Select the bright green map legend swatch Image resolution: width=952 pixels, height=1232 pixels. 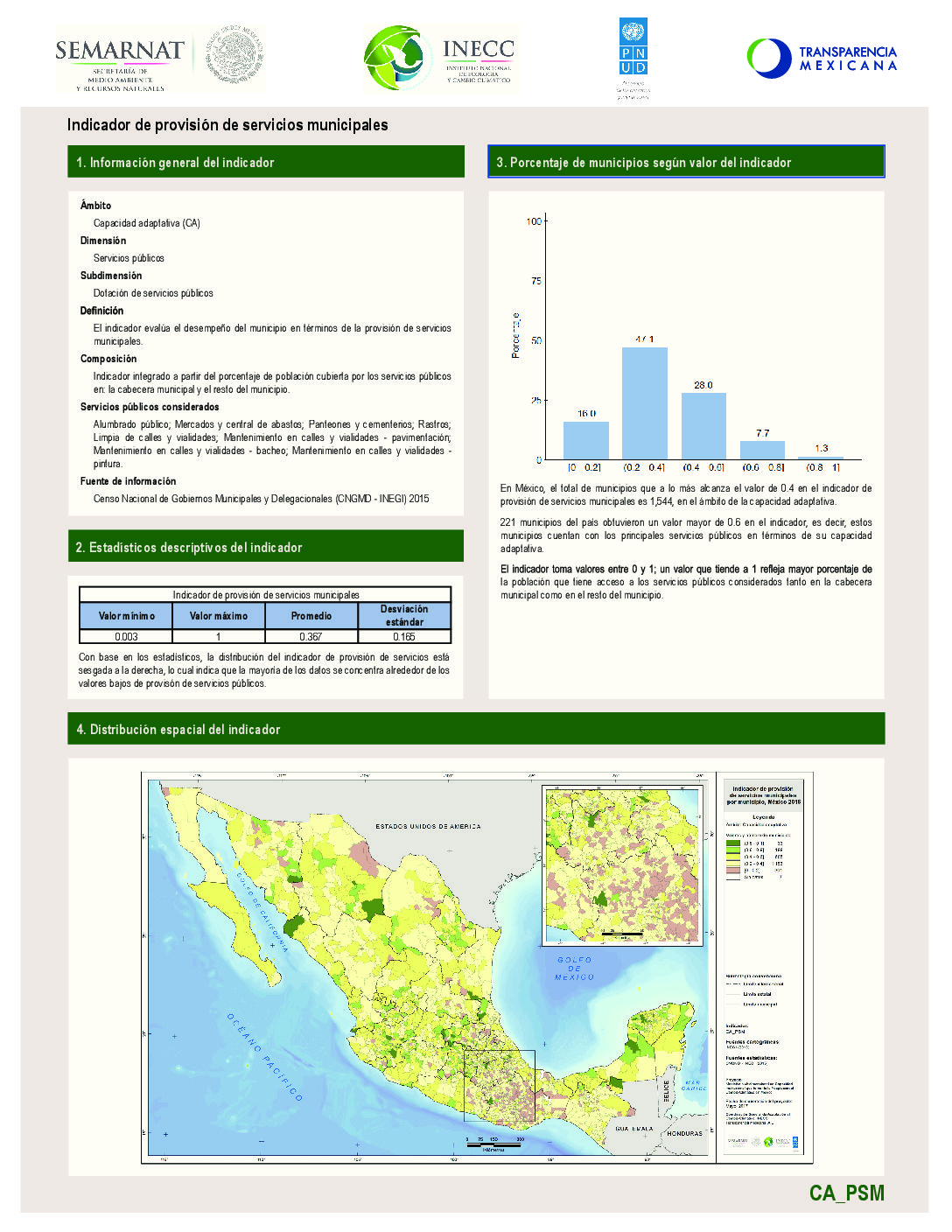(733, 850)
